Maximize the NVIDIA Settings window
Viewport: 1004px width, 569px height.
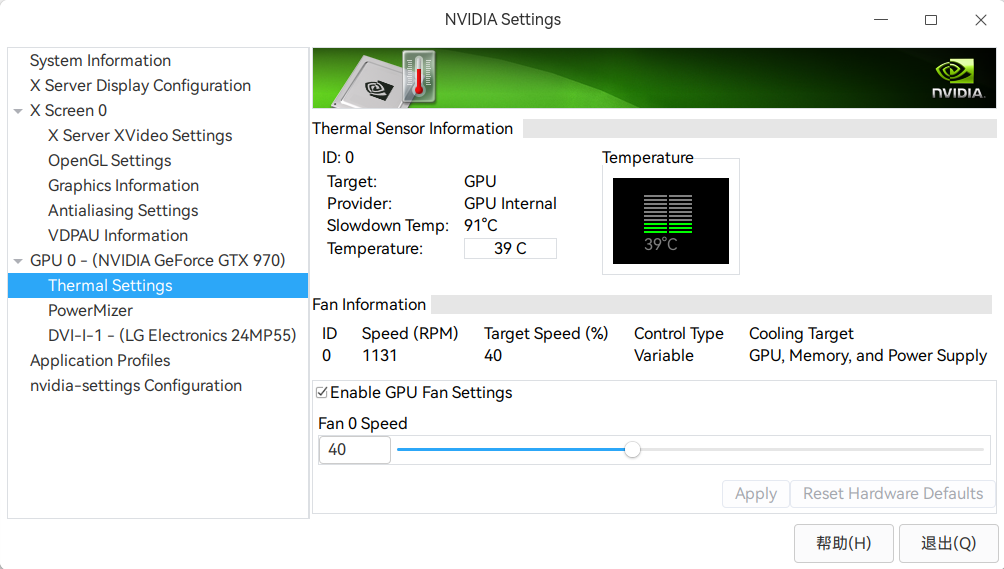tap(931, 20)
